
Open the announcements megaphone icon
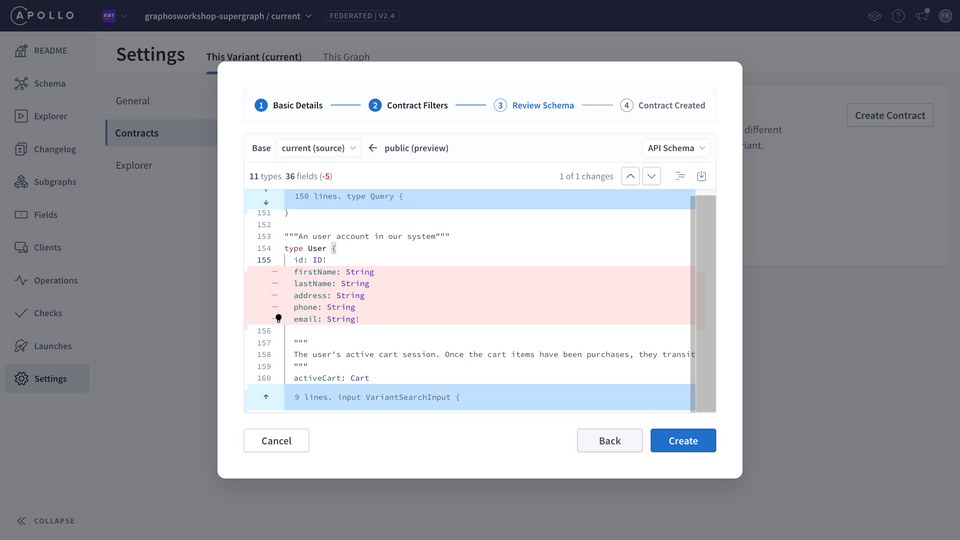(x=921, y=16)
